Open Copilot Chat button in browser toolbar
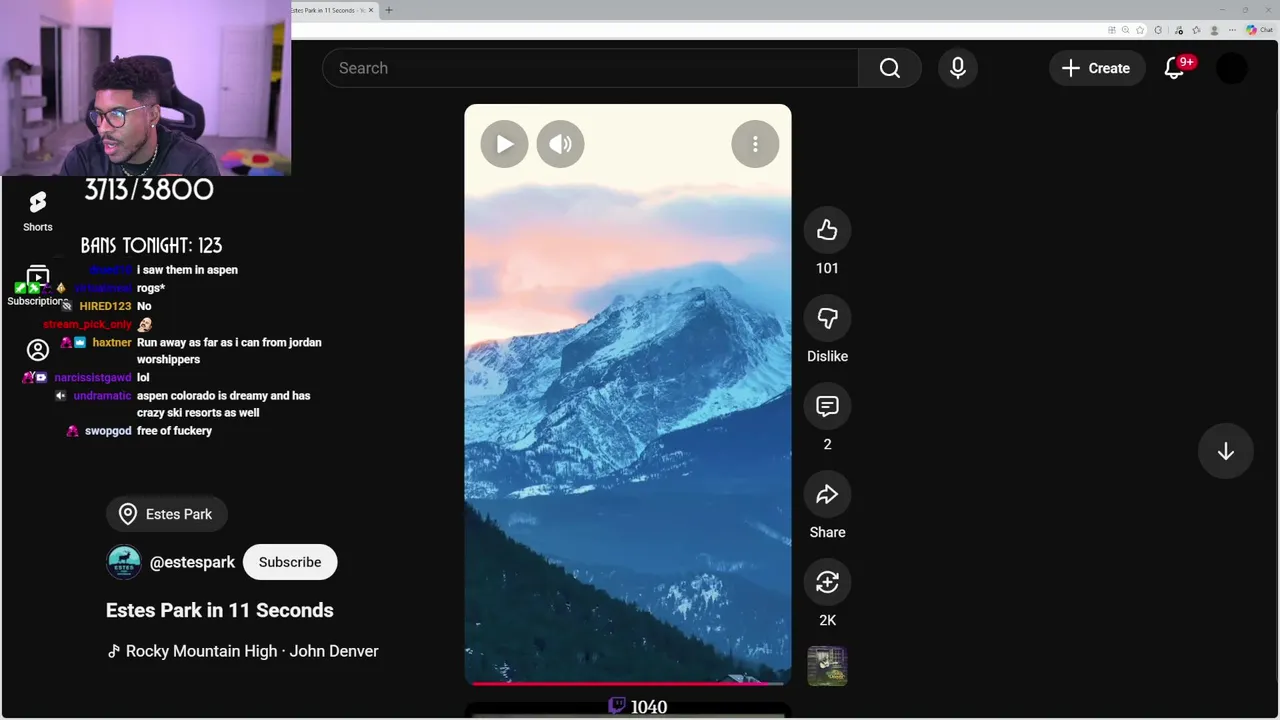 pos(1259,30)
